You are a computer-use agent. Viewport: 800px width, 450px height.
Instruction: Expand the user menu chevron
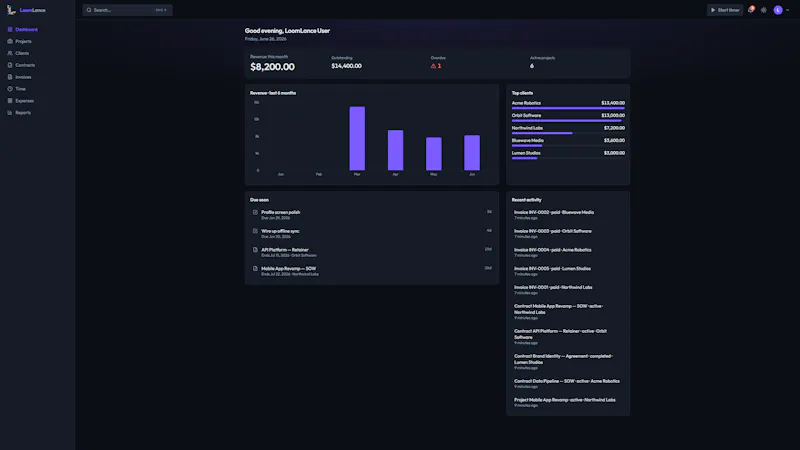788,10
